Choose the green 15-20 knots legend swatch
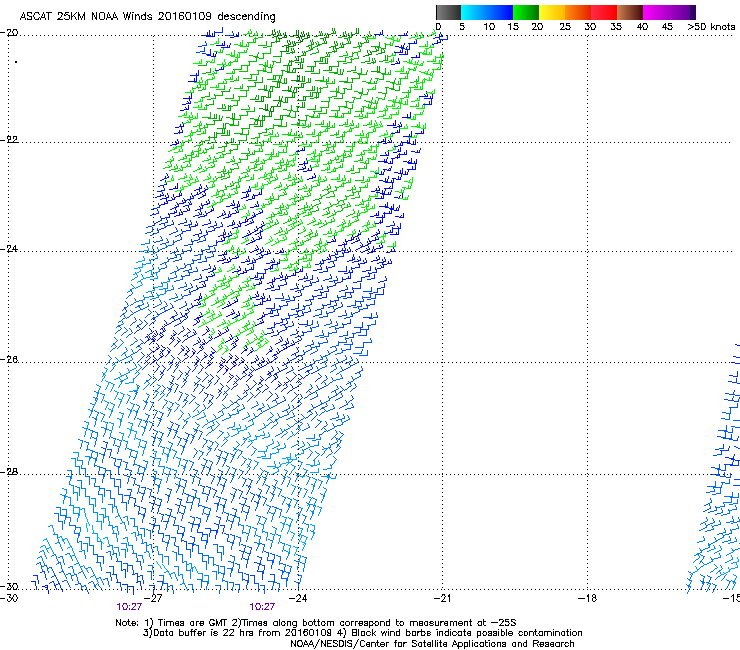The height and width of the screenshot is (650, 740). 526,12
